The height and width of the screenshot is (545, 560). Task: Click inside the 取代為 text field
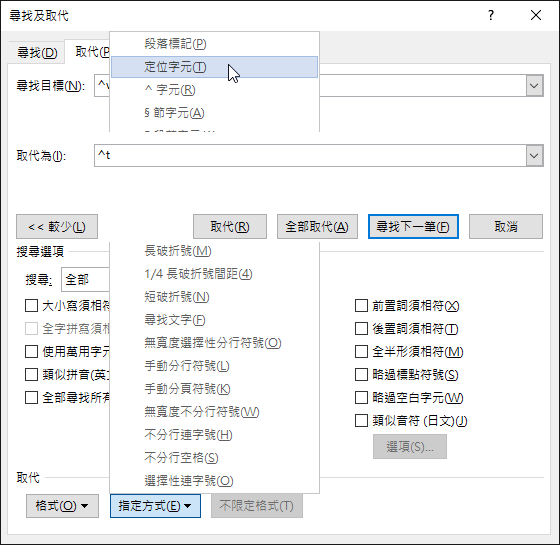point(310,156)
